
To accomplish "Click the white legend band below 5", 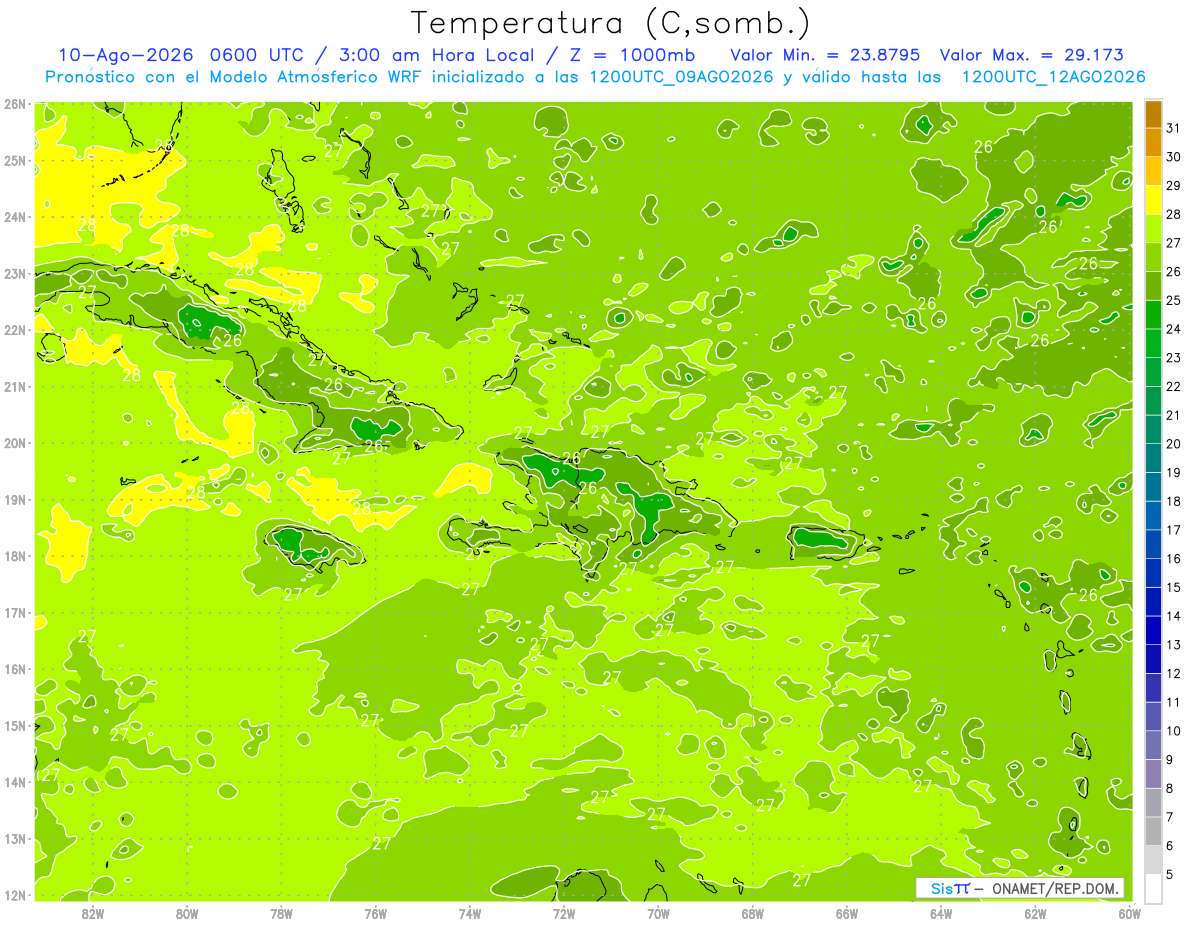I will [x=1153, y=889].
